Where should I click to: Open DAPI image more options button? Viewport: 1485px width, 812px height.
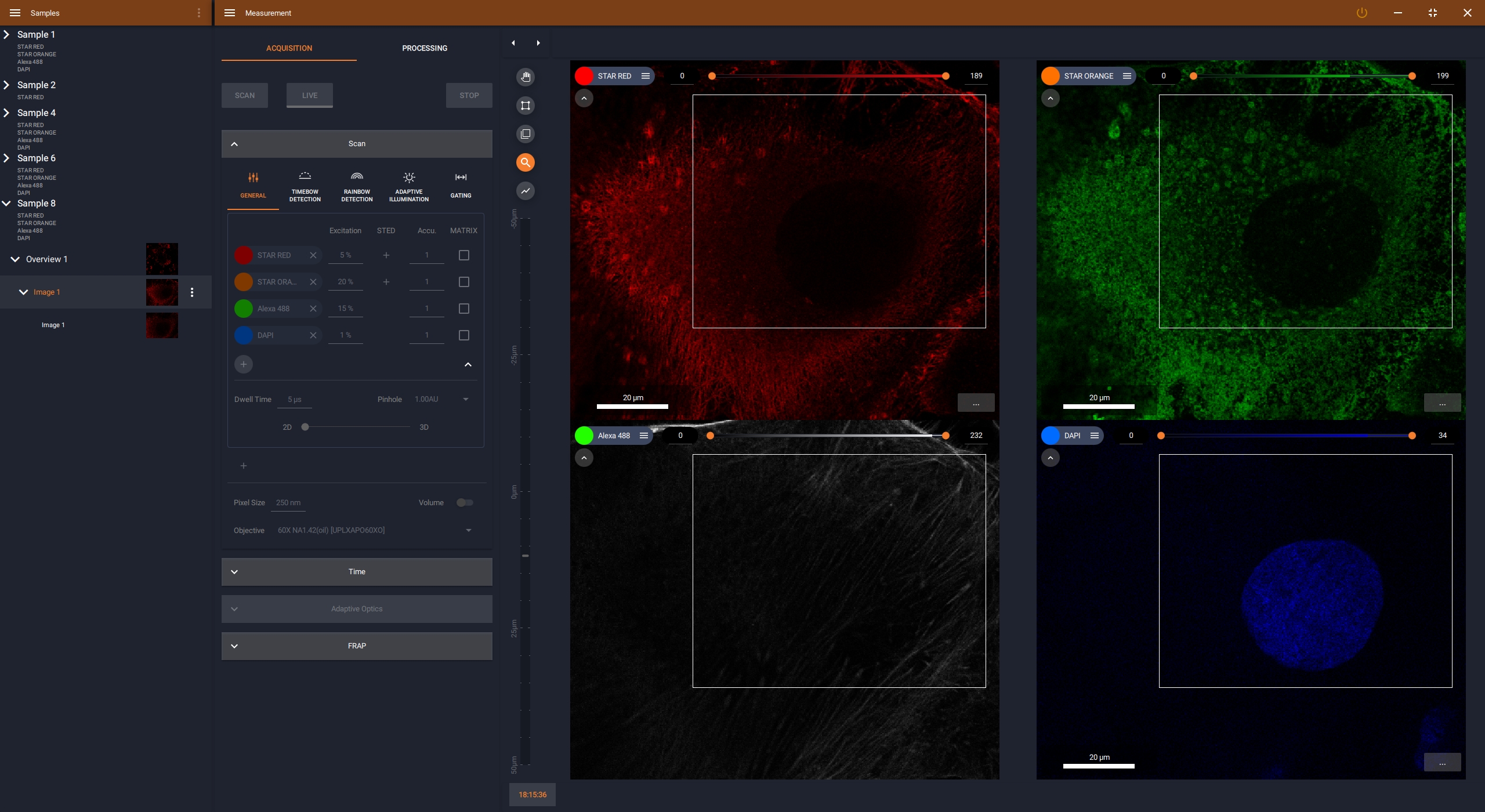click(1442, 762)
